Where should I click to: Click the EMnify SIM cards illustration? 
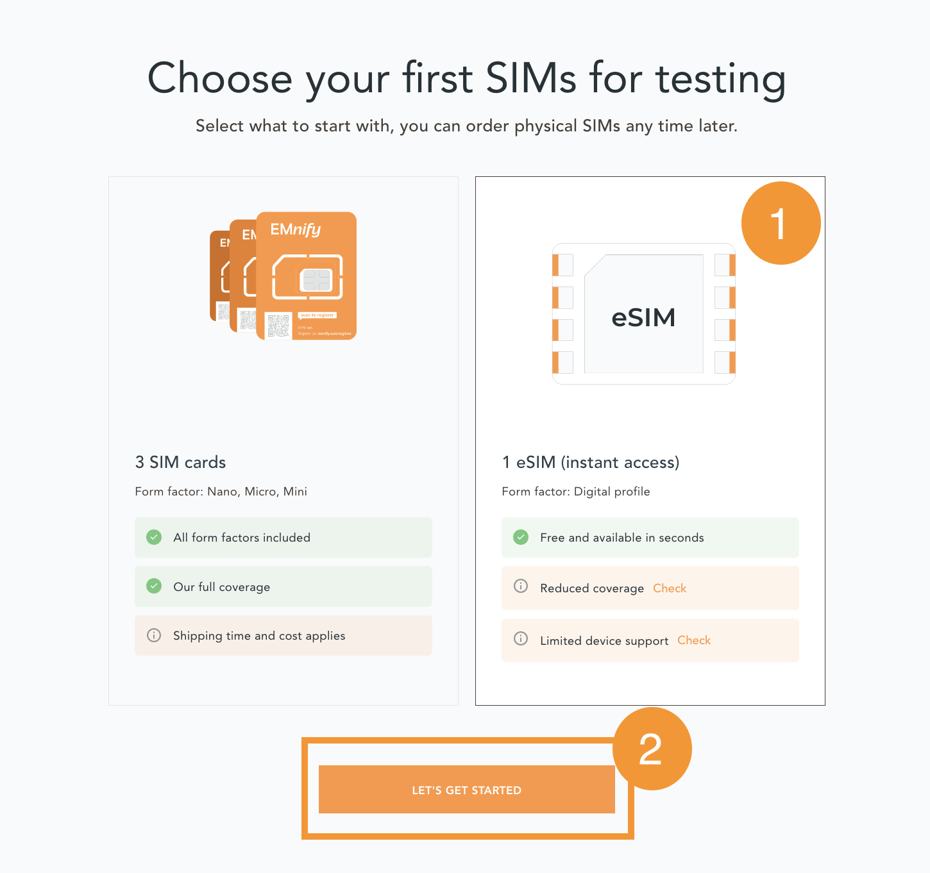coord(283,275)
